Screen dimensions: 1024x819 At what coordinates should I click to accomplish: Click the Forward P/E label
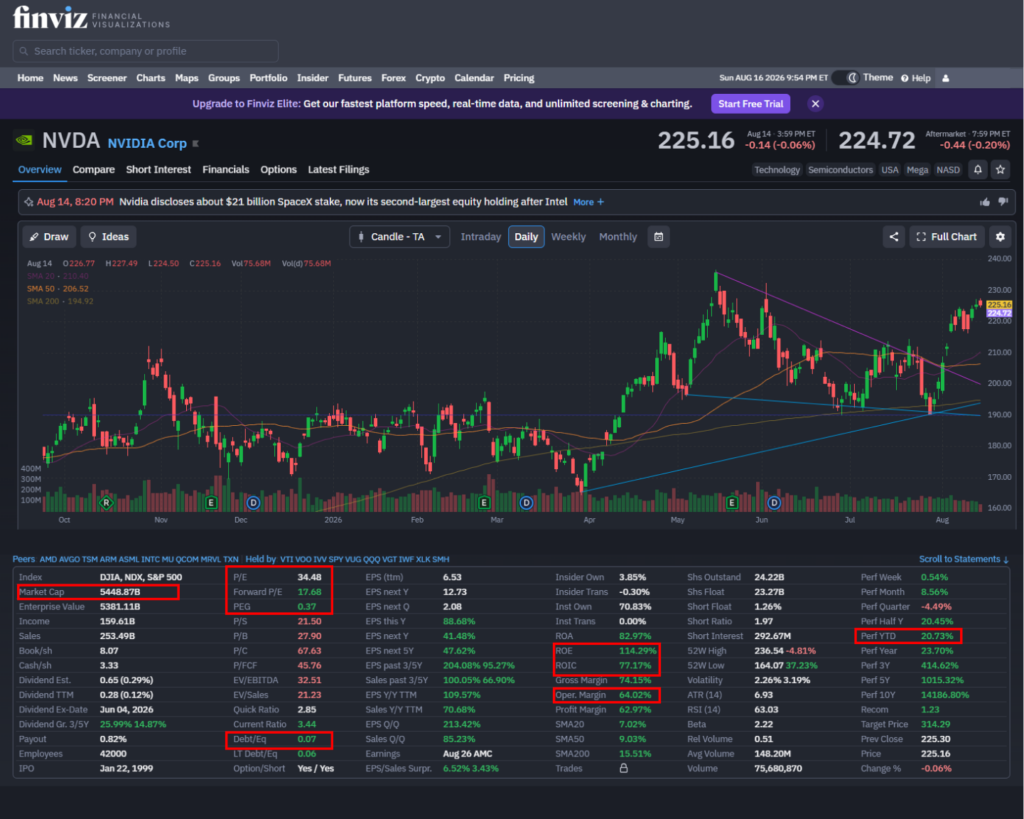[257, 592]
